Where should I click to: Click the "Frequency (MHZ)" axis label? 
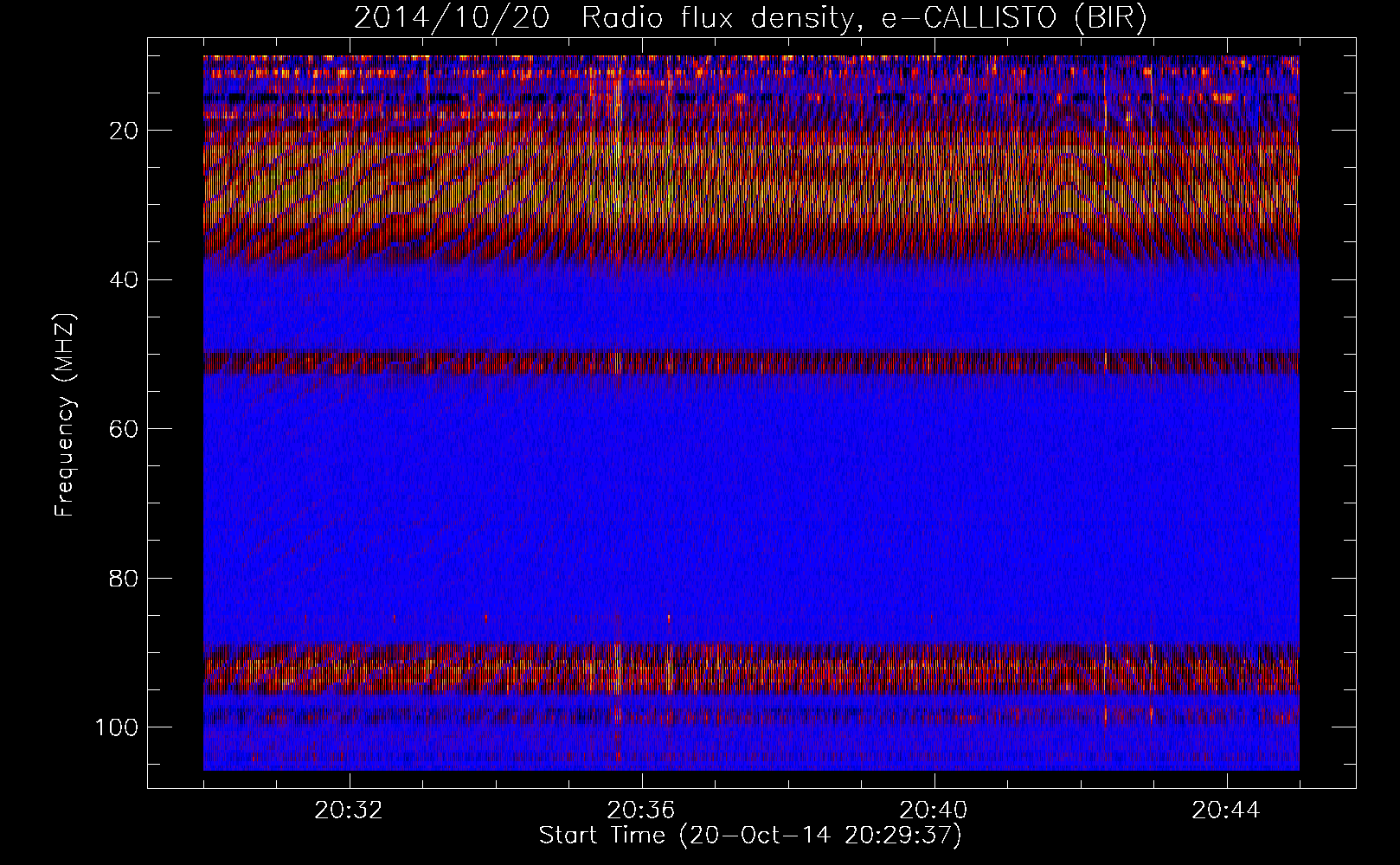pyautogui.click(x=66, y=415)
